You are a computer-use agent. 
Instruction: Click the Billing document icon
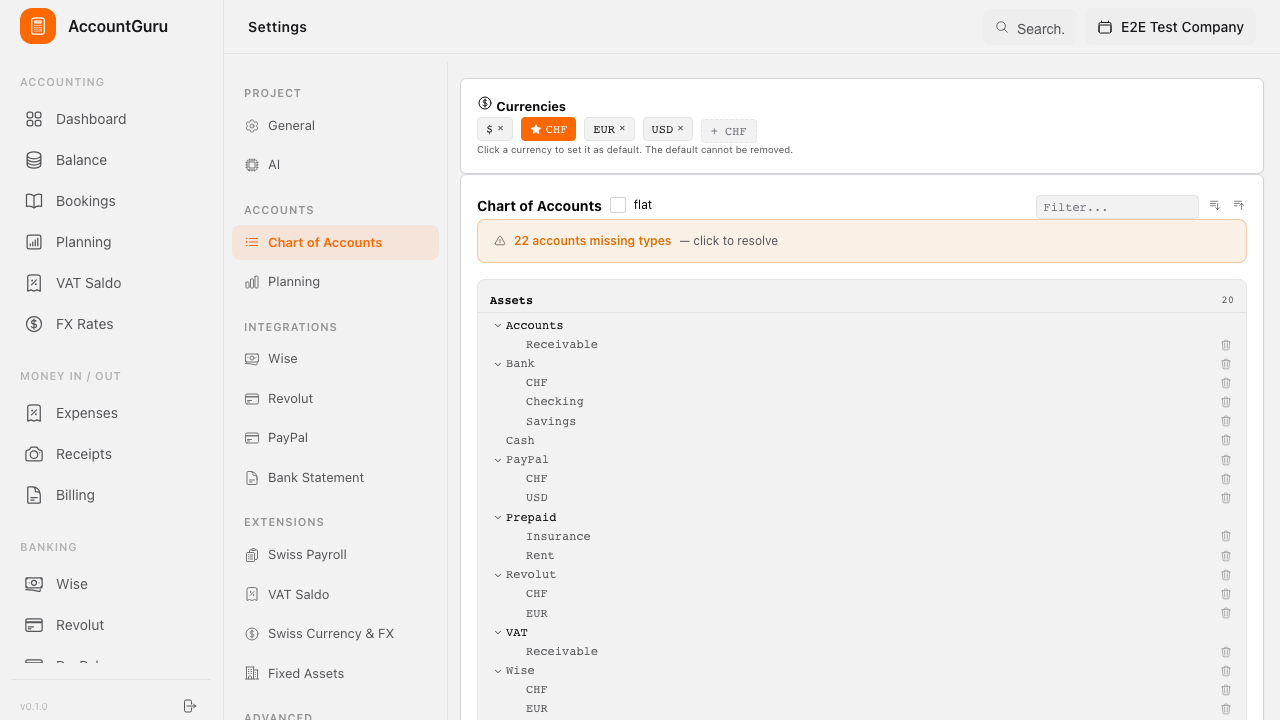pyautogui.click(x=34, y=495)
